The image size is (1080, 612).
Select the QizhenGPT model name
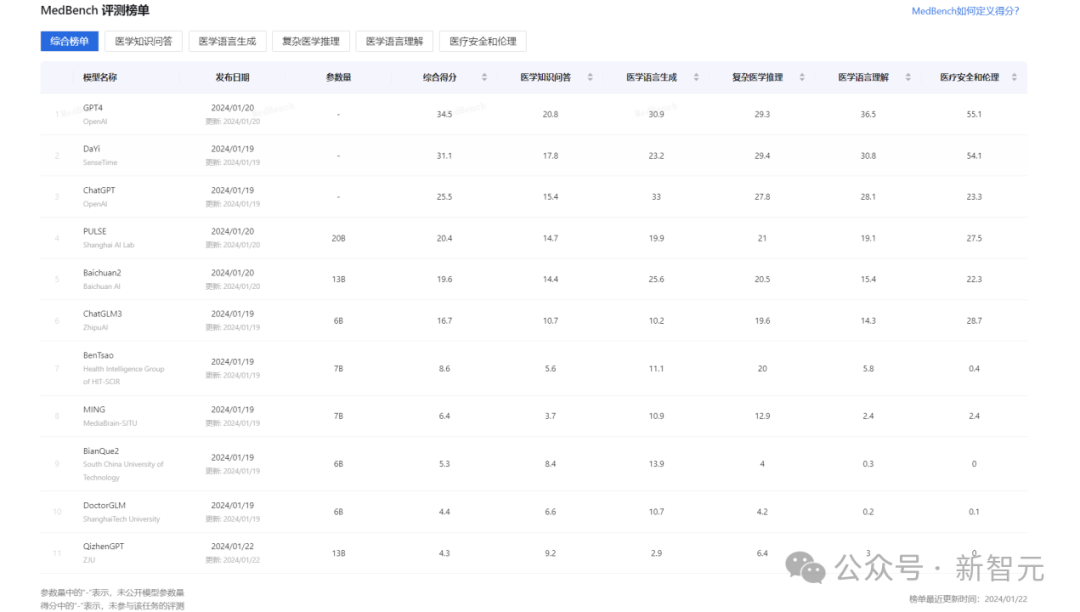tap(104, 547)
